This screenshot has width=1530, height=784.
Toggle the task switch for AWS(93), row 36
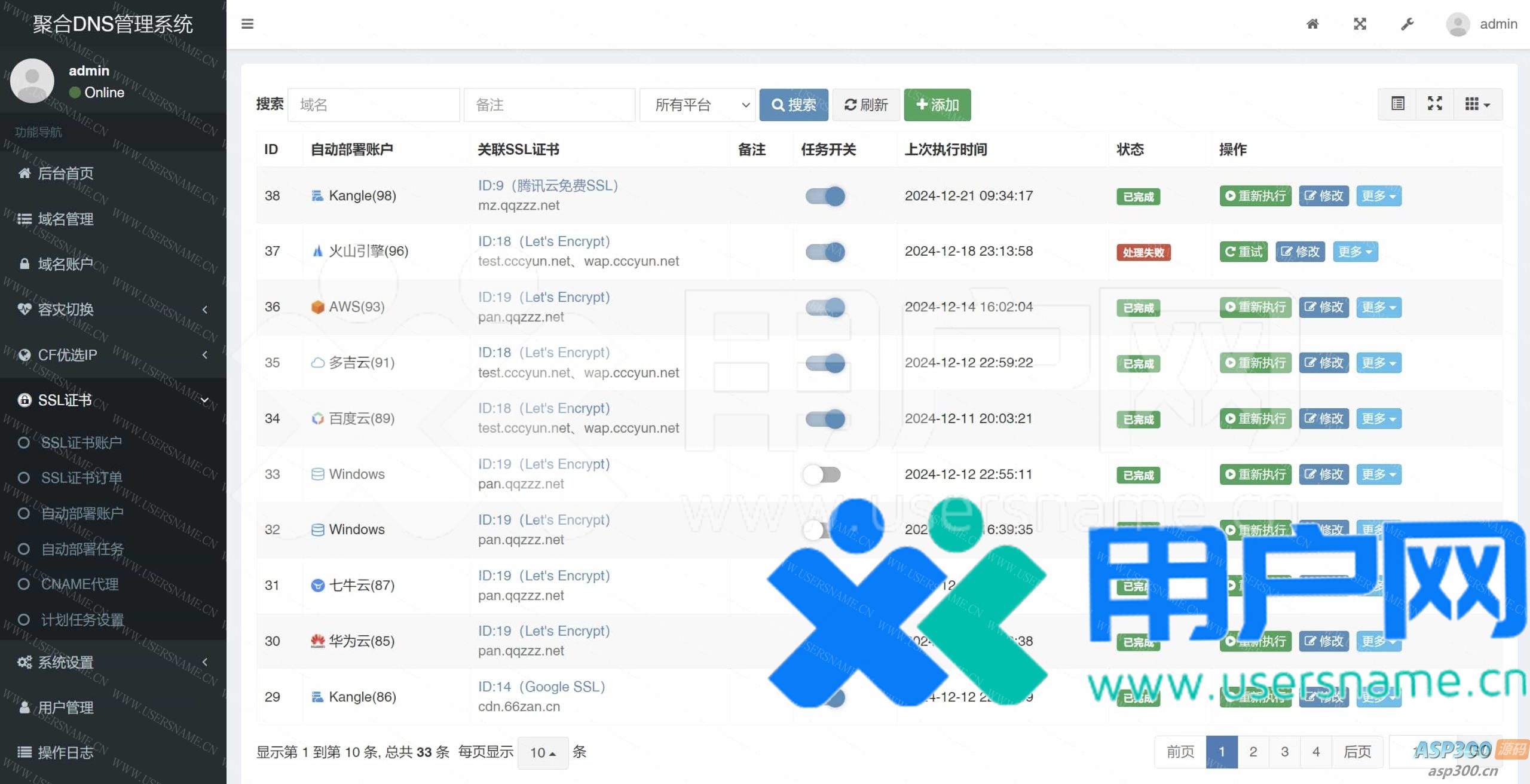click(825, 307)
